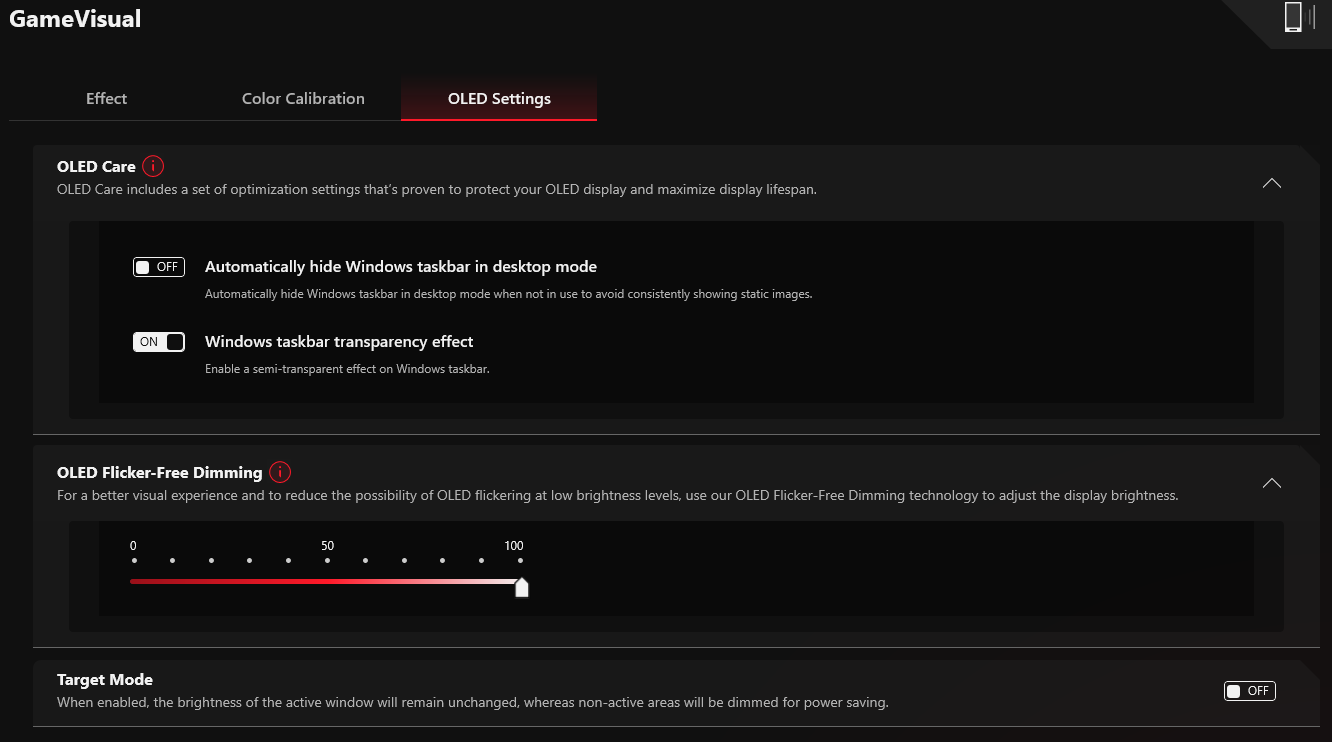Click the device icon in top-right corner
The height and width of the screenshot is (742, 1332).
(x=1299, y=17)
